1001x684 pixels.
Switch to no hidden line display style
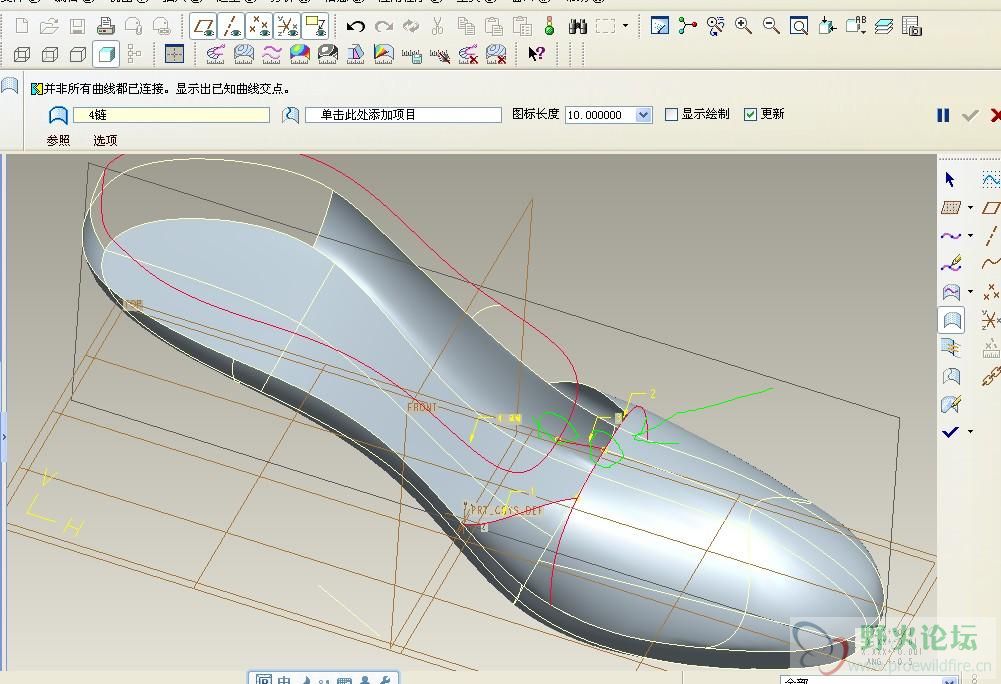pyautogui.click(x=78, y=54)
